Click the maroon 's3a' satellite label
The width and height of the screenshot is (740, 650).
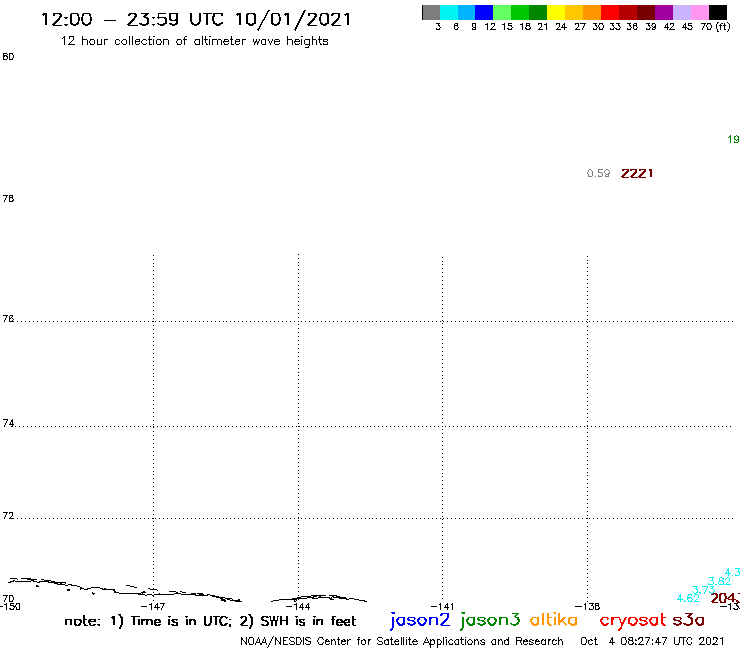(689, 620)
